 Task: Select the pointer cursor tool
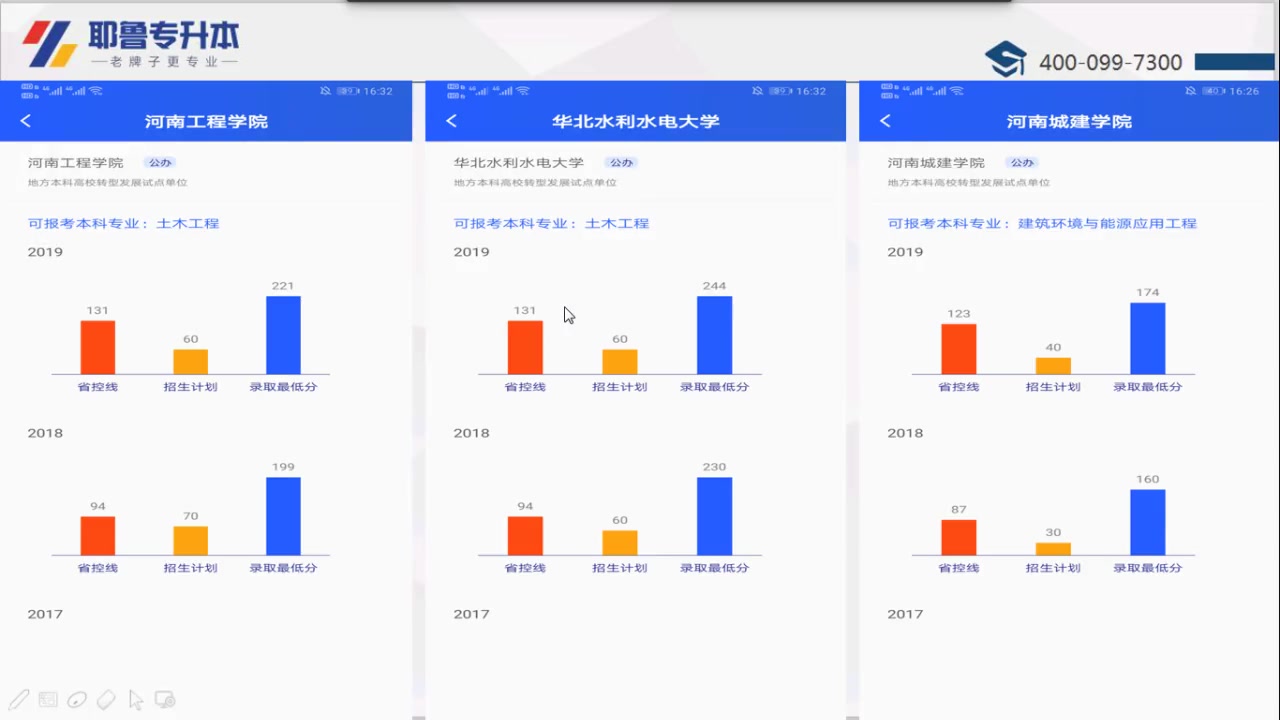tap(136, 700)
